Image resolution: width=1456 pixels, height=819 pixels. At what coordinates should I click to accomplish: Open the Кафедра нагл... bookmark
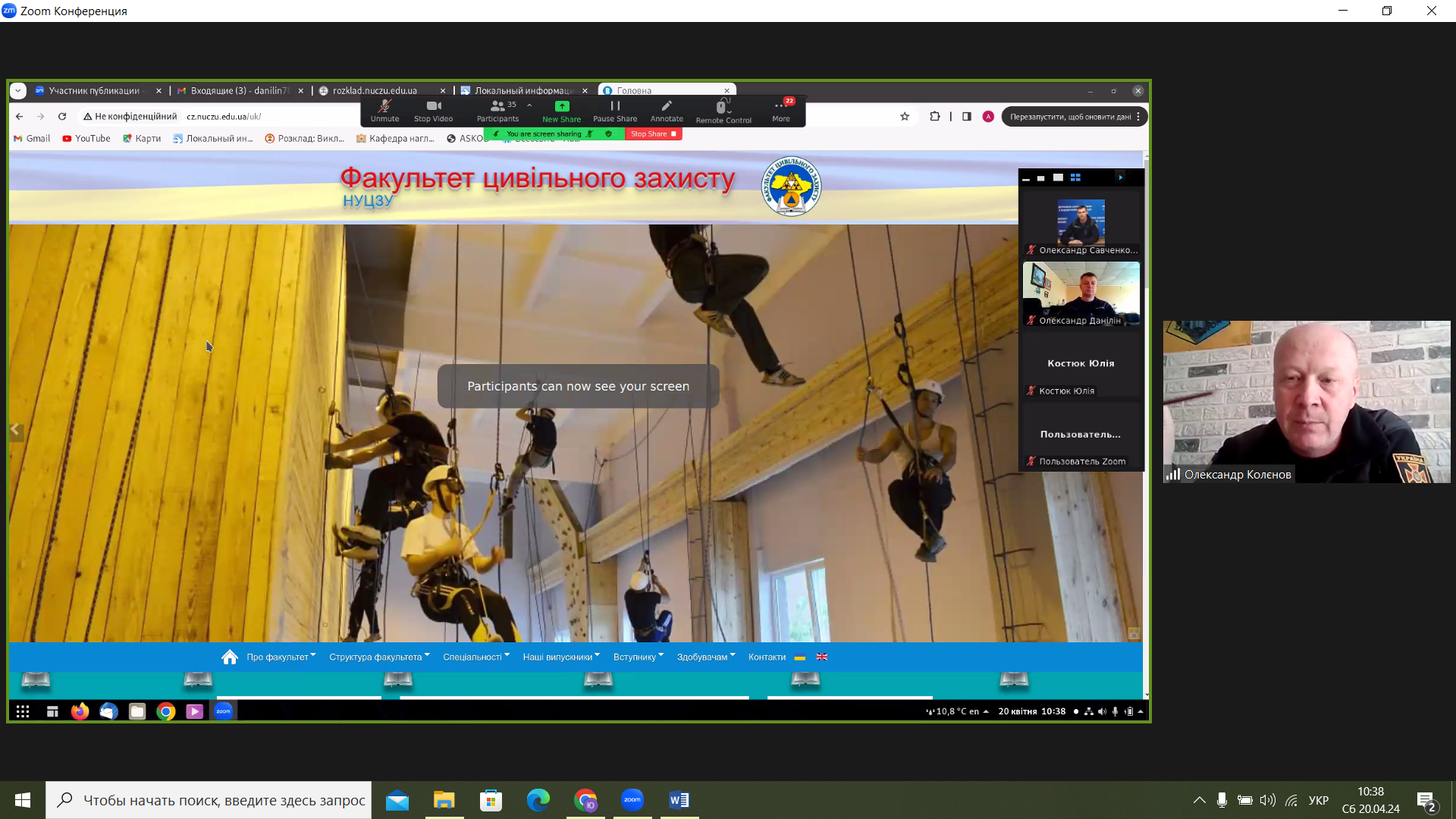coord(395,139)
